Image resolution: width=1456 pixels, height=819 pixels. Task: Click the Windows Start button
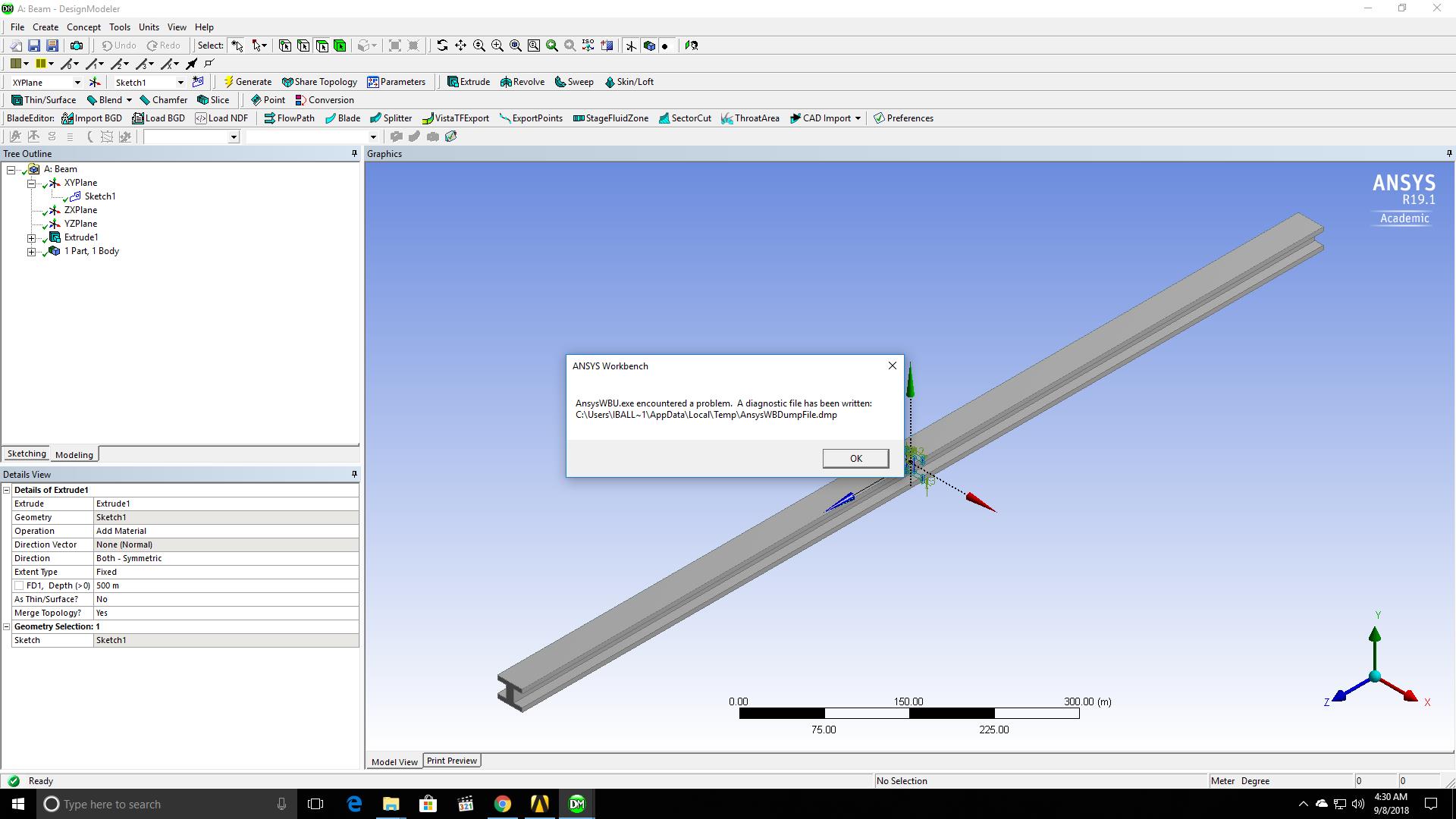18,804
